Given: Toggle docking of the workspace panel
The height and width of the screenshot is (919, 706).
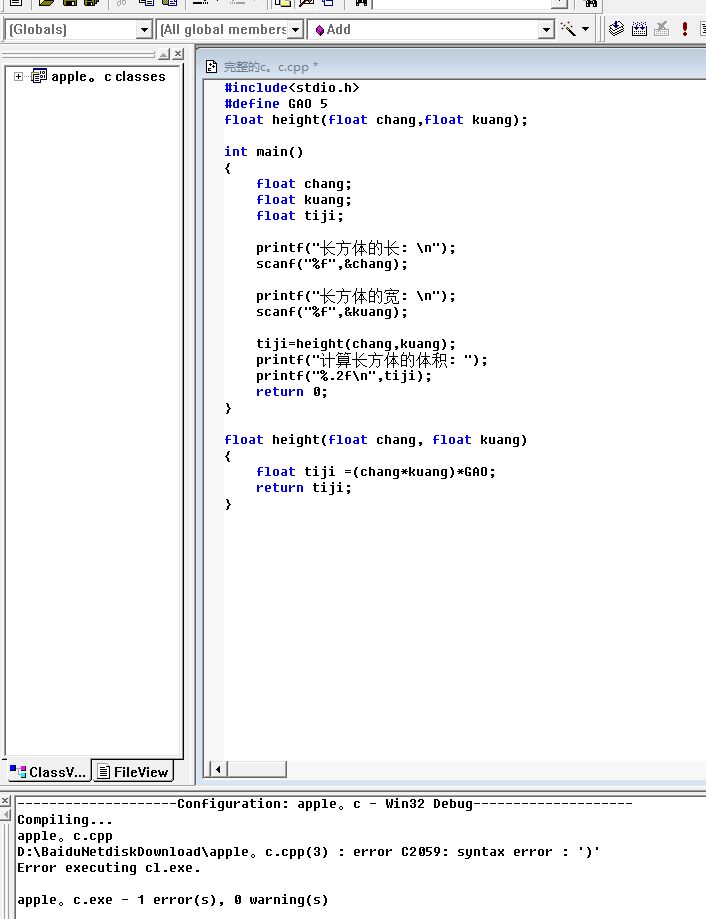Looking at the screenshot, I should point(164,55).
